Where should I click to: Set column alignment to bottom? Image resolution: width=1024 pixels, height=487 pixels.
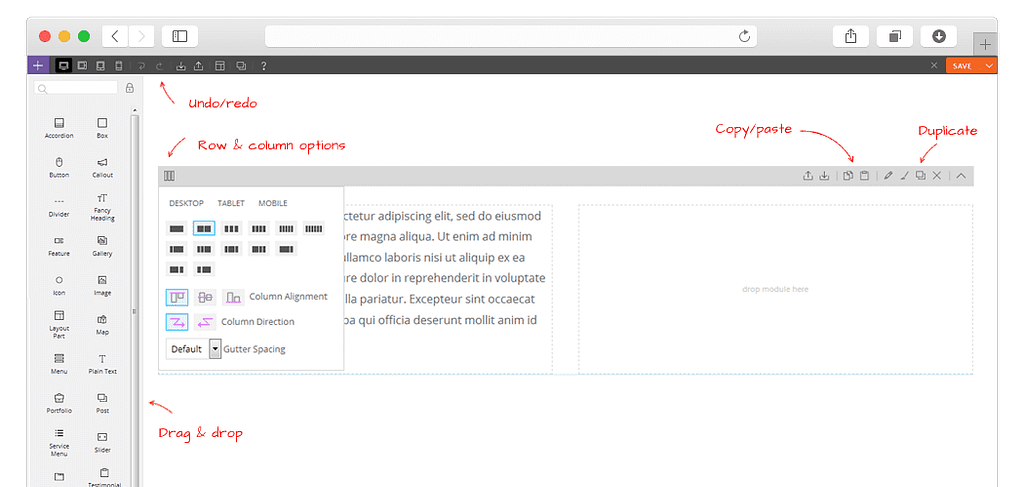tap(233, 297)
